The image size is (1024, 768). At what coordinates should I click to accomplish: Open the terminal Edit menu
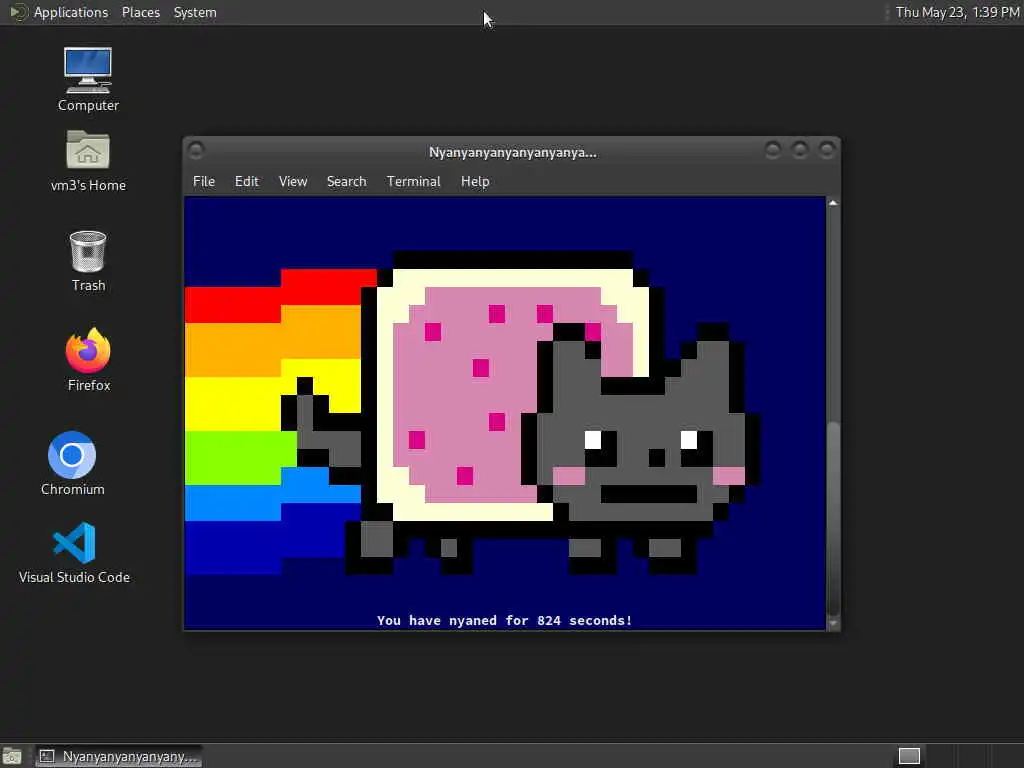pyautogui.click(x=247, y=182)
